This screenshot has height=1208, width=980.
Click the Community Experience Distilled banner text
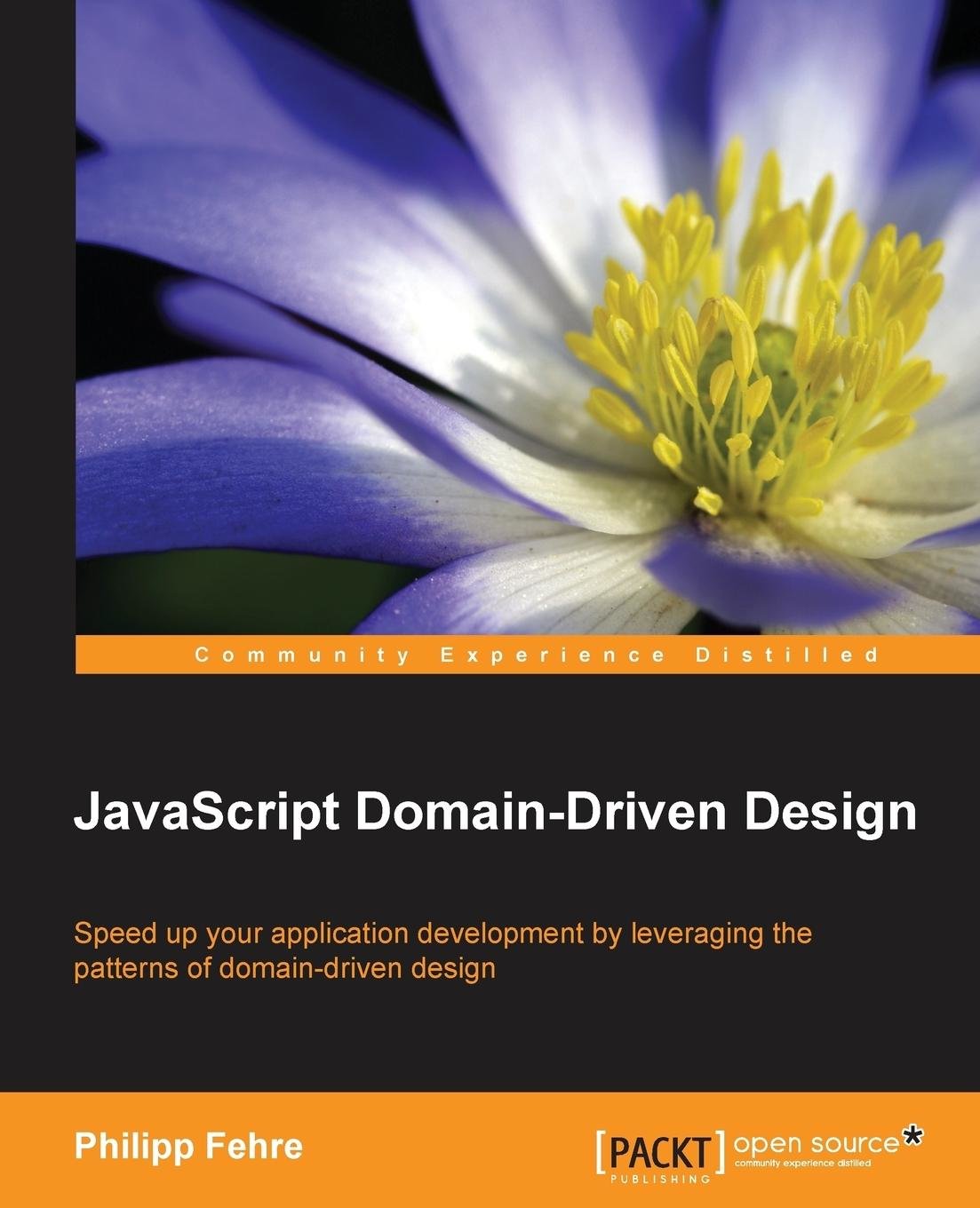pyautogui.click(x=537, y=656)
